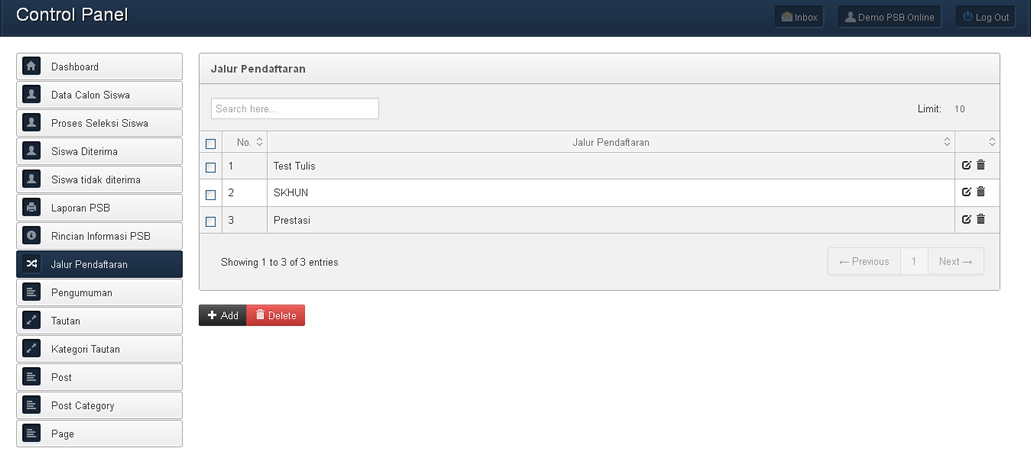Image resolution: width=1031 pixels, height=452 pixels.
Task: Click the Control Panel title
Action: [x=72, y=14]
